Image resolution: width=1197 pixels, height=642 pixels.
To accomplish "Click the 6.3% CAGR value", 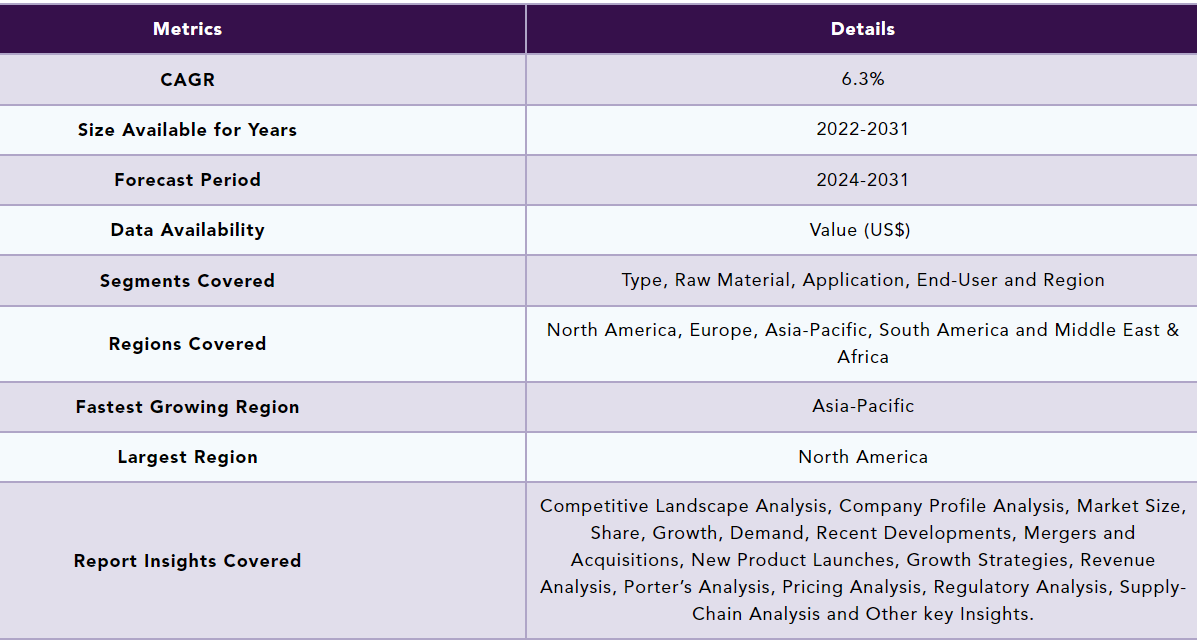I will pos(862,79).
